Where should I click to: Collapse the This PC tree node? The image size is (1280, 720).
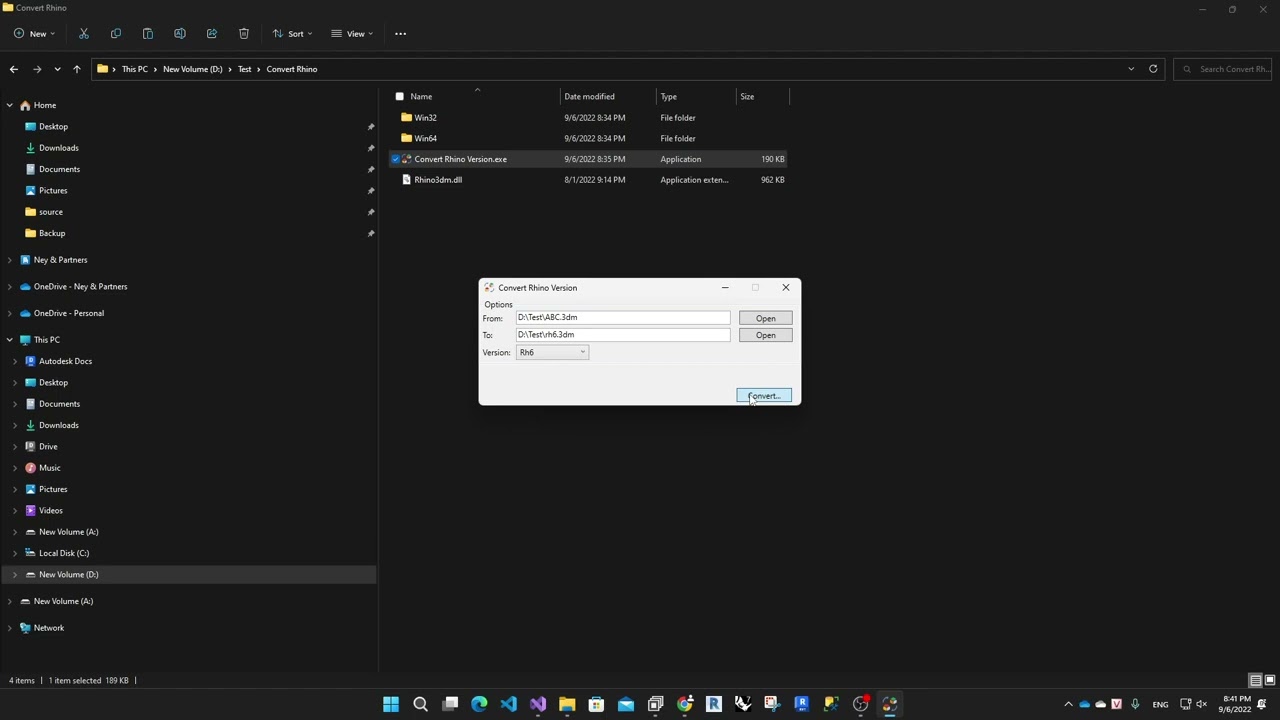10,340
